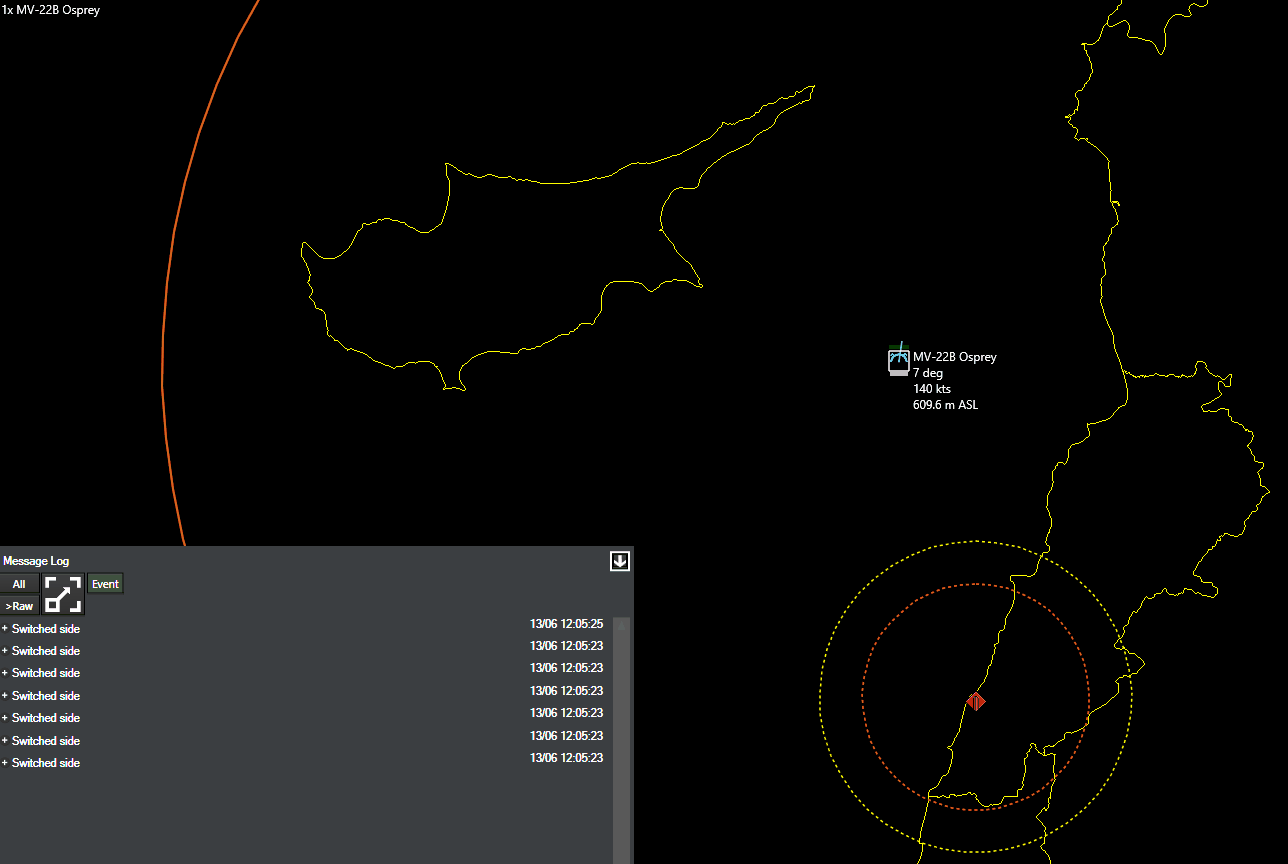
Task: Select the red dashed inner range circle
Action: coord(863,697)
